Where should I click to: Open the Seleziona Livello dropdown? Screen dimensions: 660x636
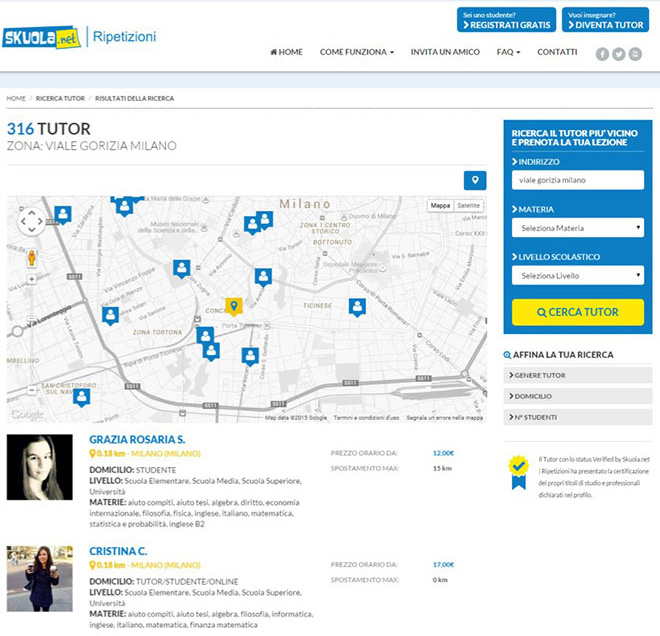click(578, 275)
